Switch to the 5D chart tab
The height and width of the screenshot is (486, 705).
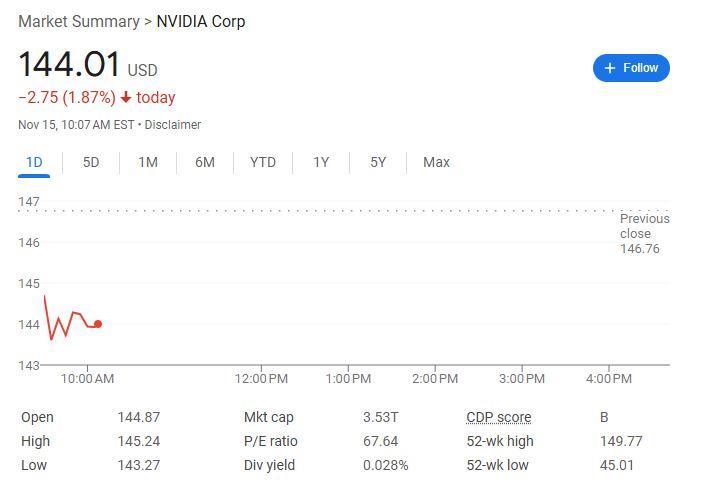(x=91, y=162)
